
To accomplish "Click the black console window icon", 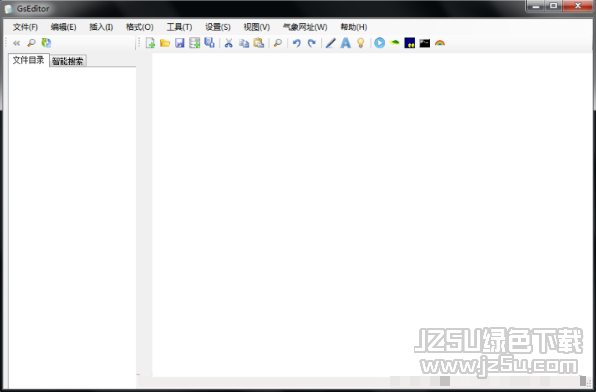I will [x=425, y=43].
